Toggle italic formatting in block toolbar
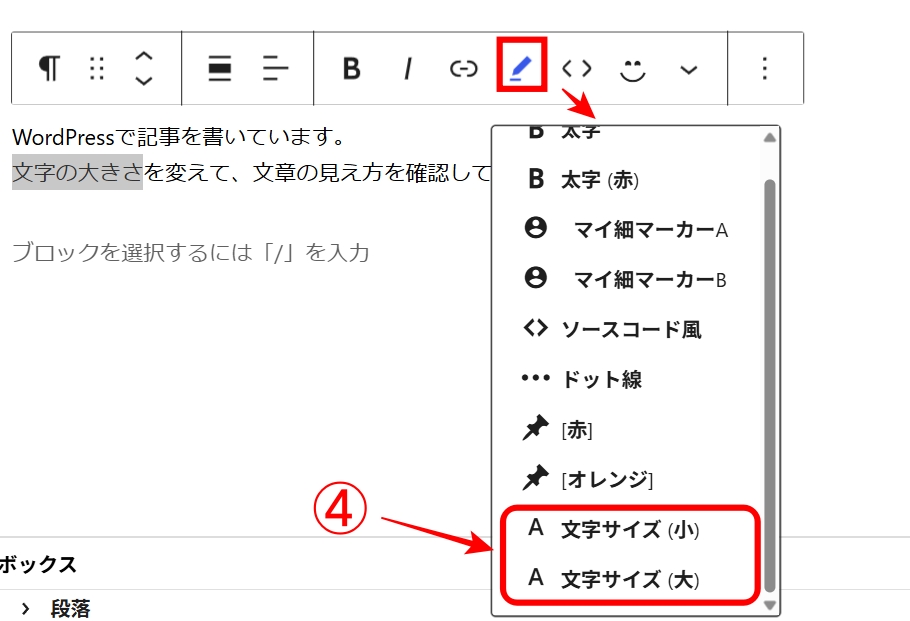Screen dimensions: 910x621 tap(408, 68)
